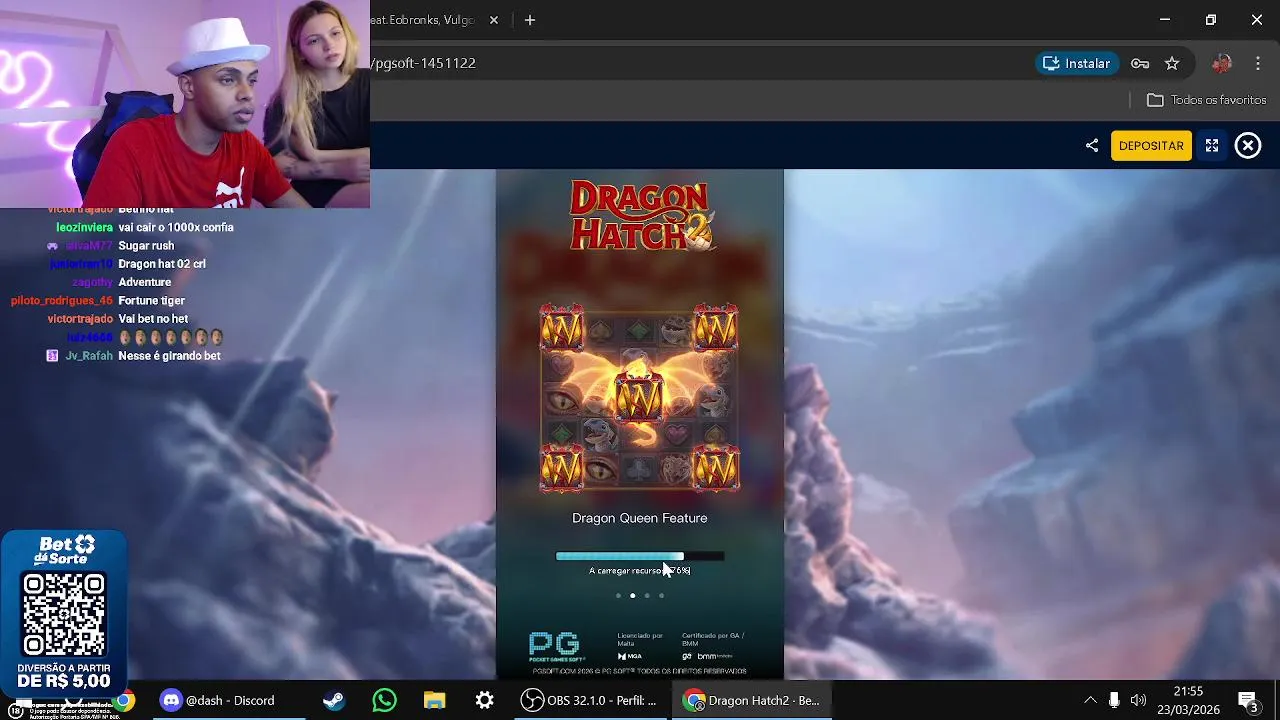The width and height of the screenshot is (1280, 720).
Task: Click the 'DE R$ 5,00' banner text
Action: tap(64, 681)
